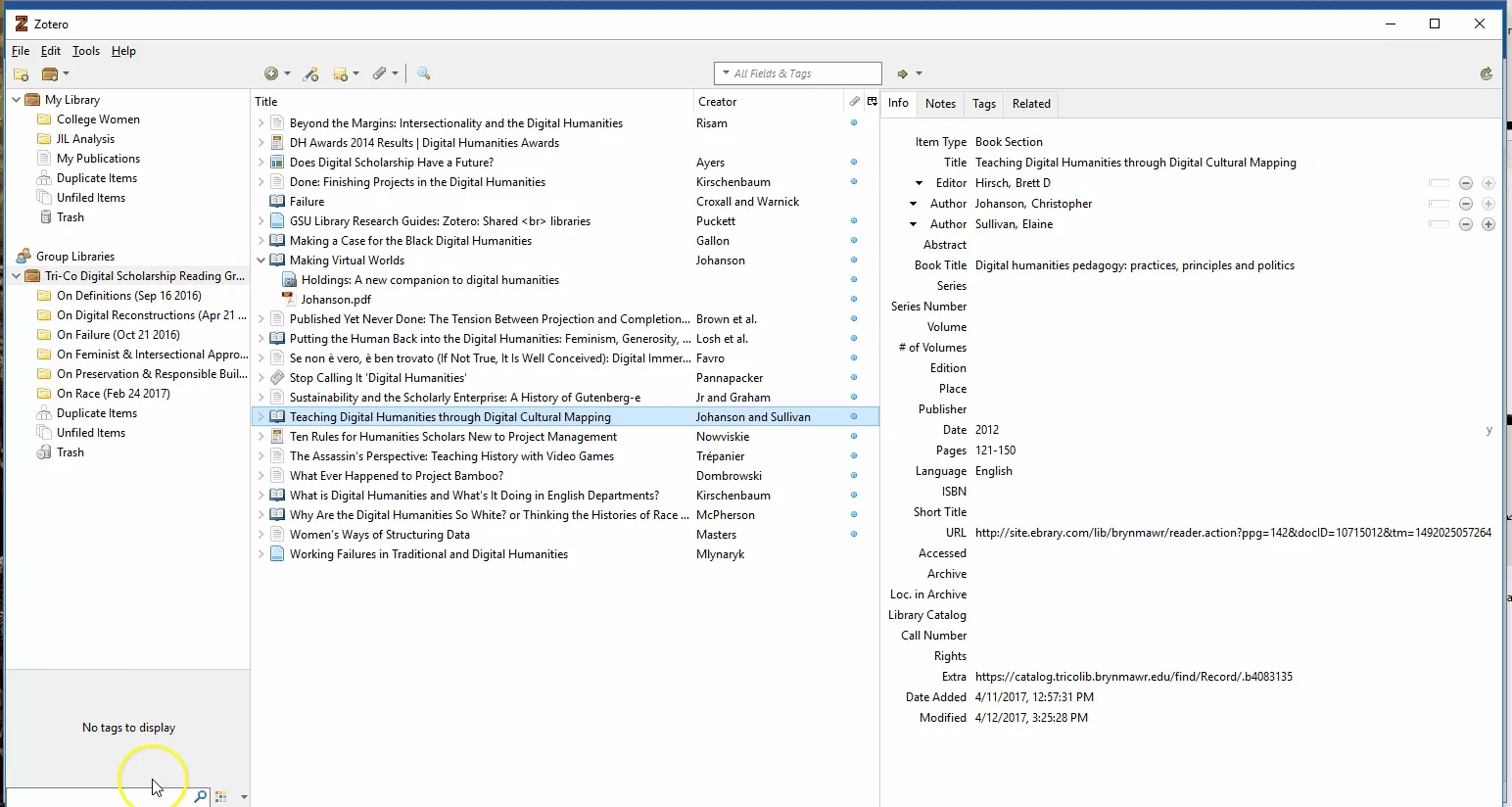Select On Failure (Oct 21 2016) collection
The image size is (1512, 807).
[118, 335]
